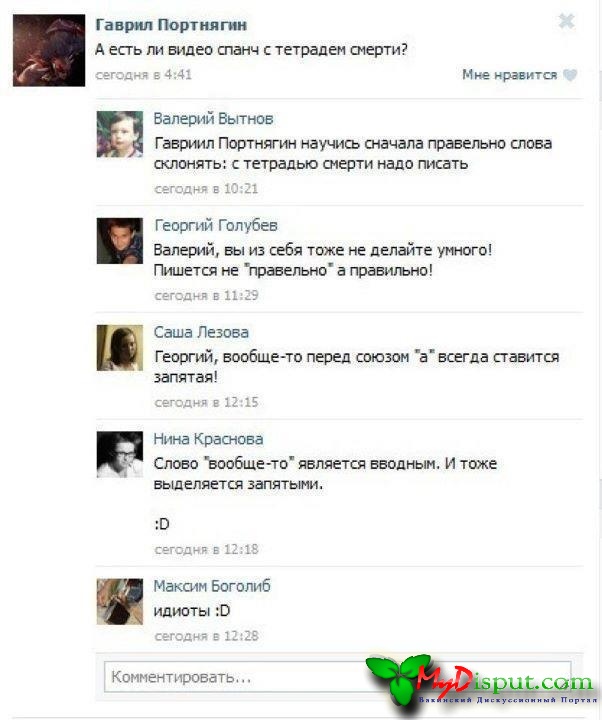Open Георгий Голубев's avatar photo
The image size is (602, 720).
(120, 241)
